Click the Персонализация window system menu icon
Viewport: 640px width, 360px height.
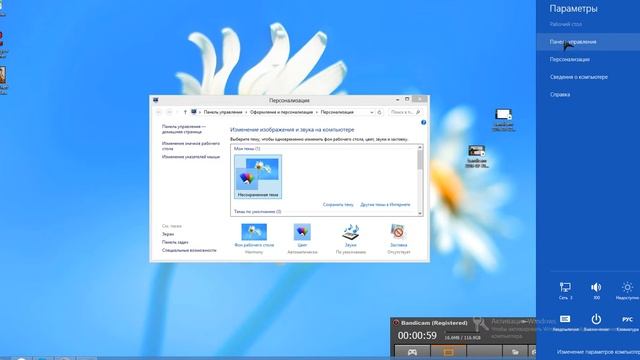click(156, 100)
